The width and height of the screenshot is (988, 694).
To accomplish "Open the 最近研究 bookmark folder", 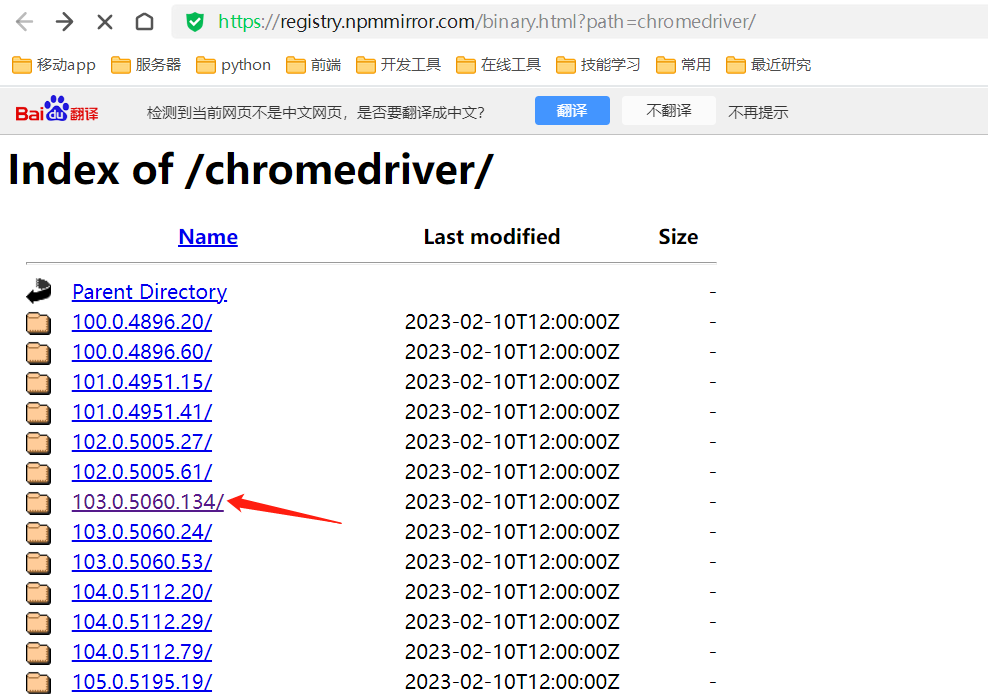I will pyautogui.click(x=769, y=65).
